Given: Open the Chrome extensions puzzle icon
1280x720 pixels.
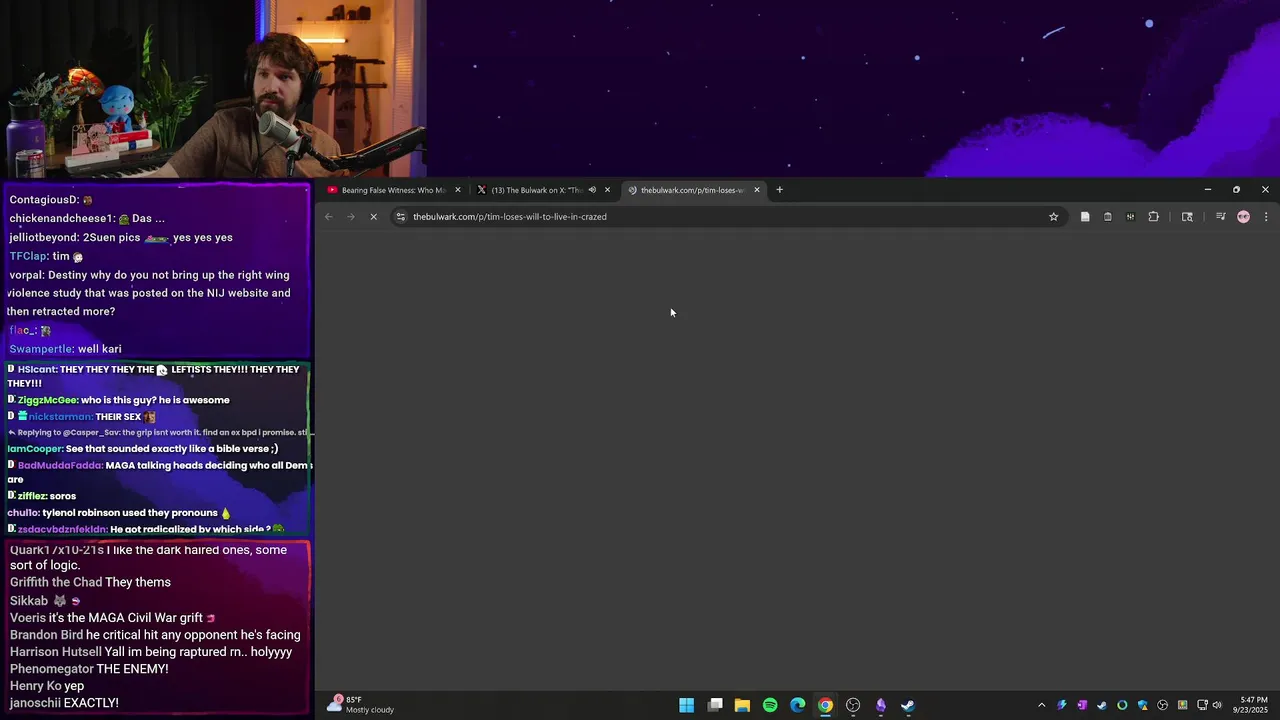Looking at the screenshot, I should 1153,217.
